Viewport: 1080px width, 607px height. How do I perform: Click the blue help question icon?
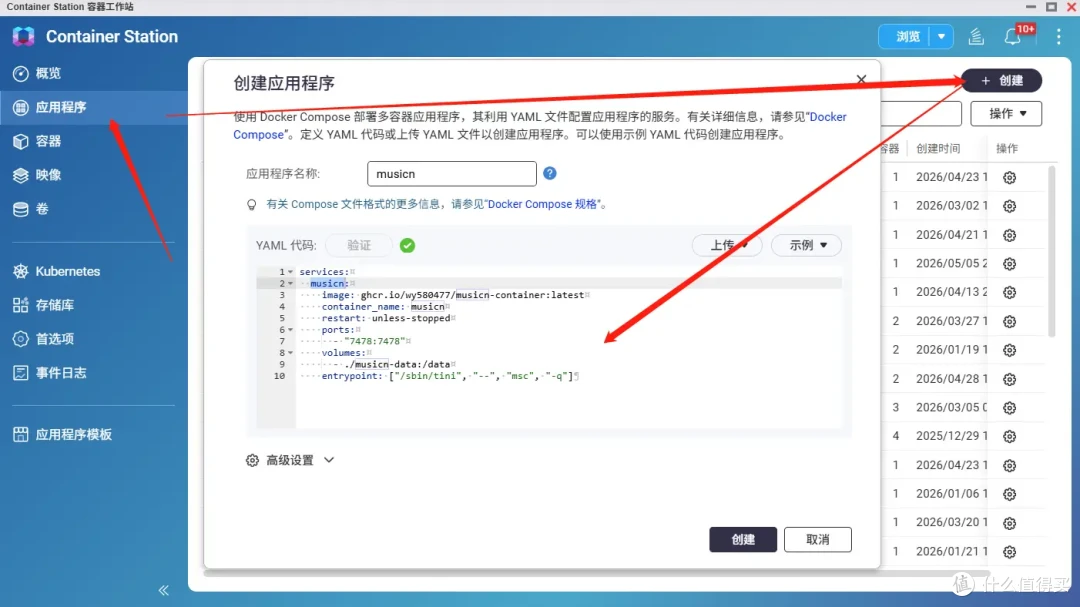550,173
